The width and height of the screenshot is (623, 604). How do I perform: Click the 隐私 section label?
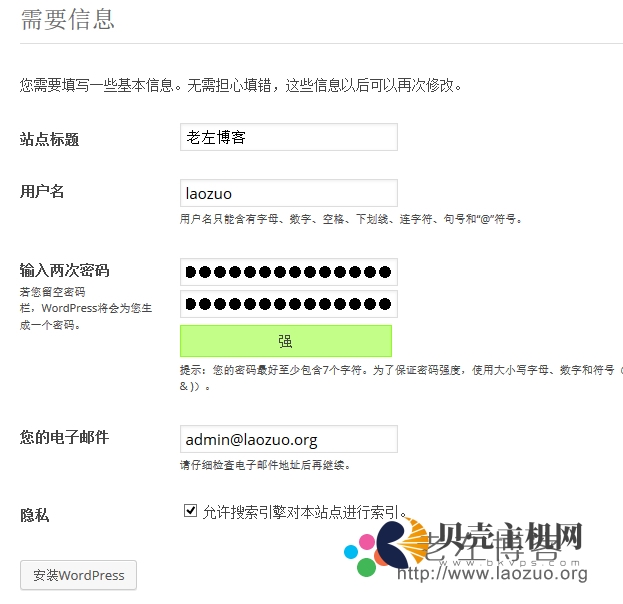[x=35, y=515]
